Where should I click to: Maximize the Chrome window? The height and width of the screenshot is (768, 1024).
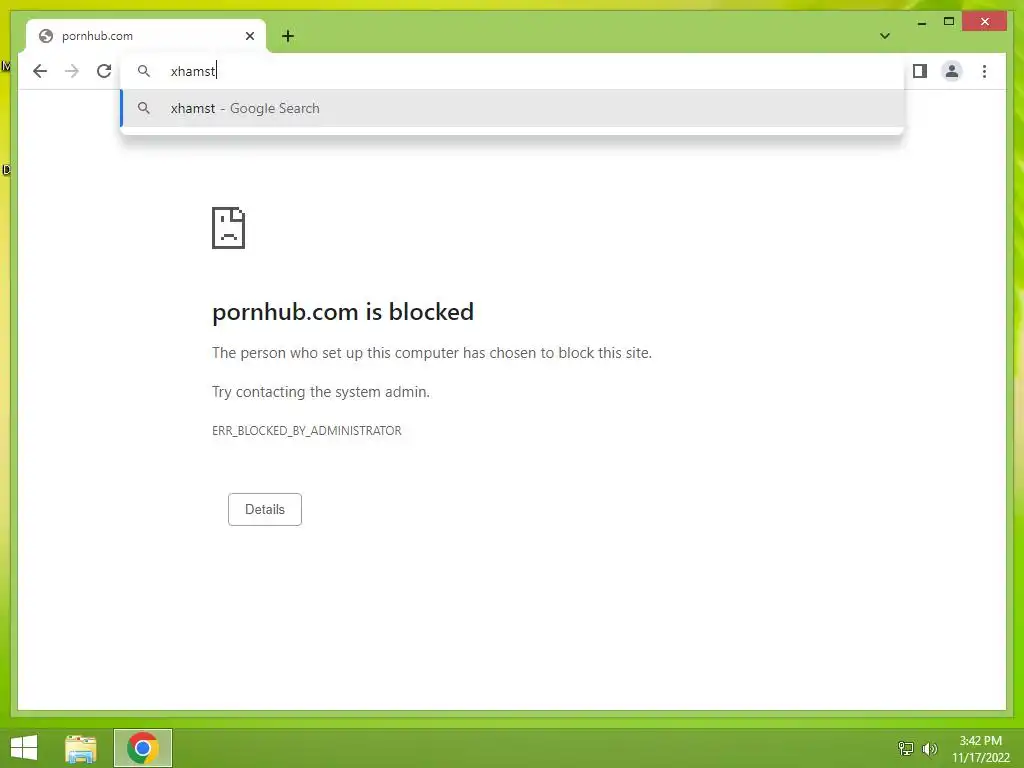point(949,22)
